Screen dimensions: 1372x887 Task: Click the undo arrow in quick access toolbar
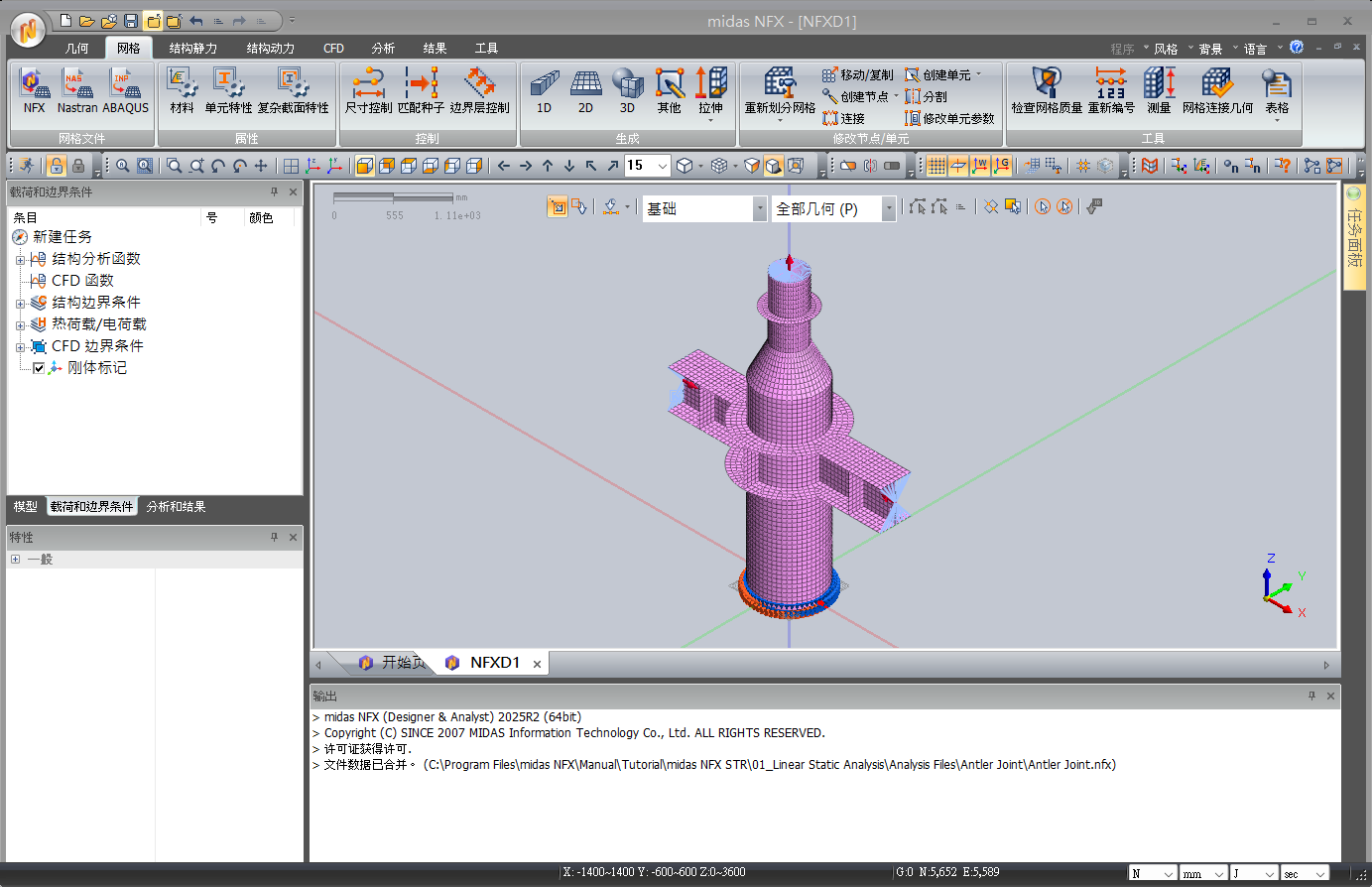pyautogui.click(x=196, y=21)
